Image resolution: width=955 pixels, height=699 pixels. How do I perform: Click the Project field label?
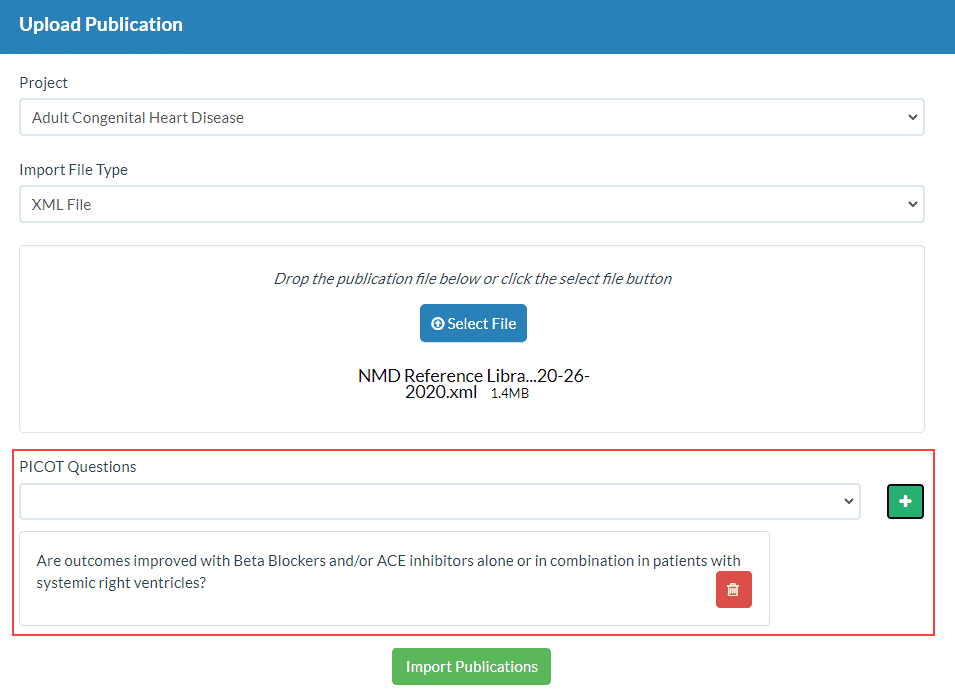click(44, 83)
